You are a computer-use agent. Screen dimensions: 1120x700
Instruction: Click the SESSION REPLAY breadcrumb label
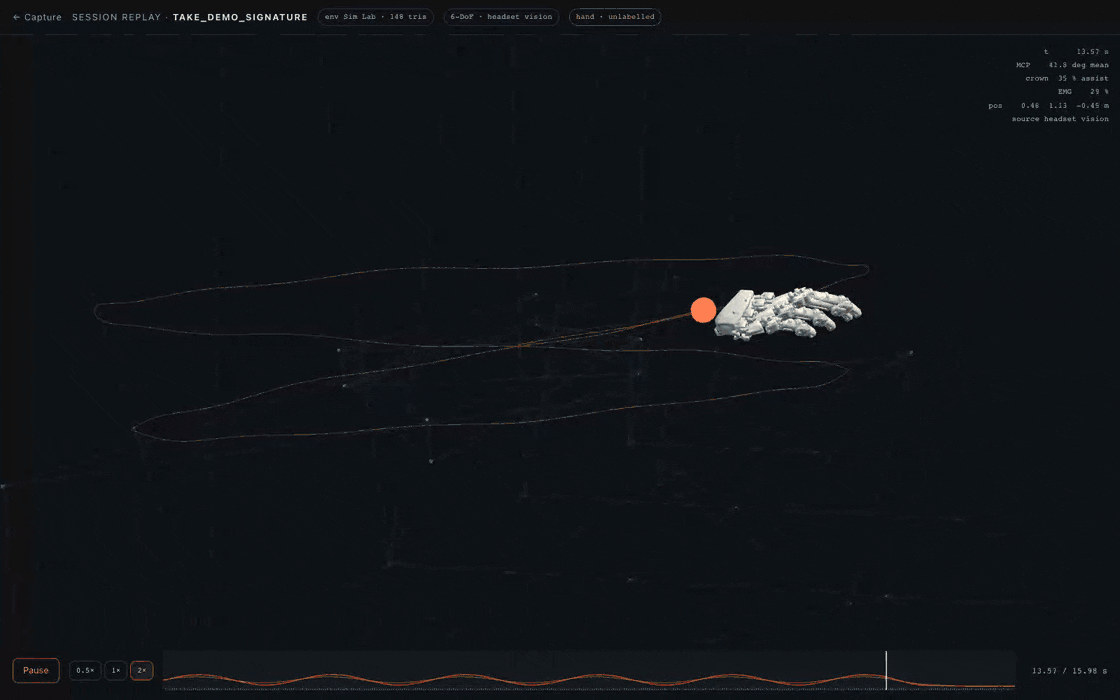[116, 17]
